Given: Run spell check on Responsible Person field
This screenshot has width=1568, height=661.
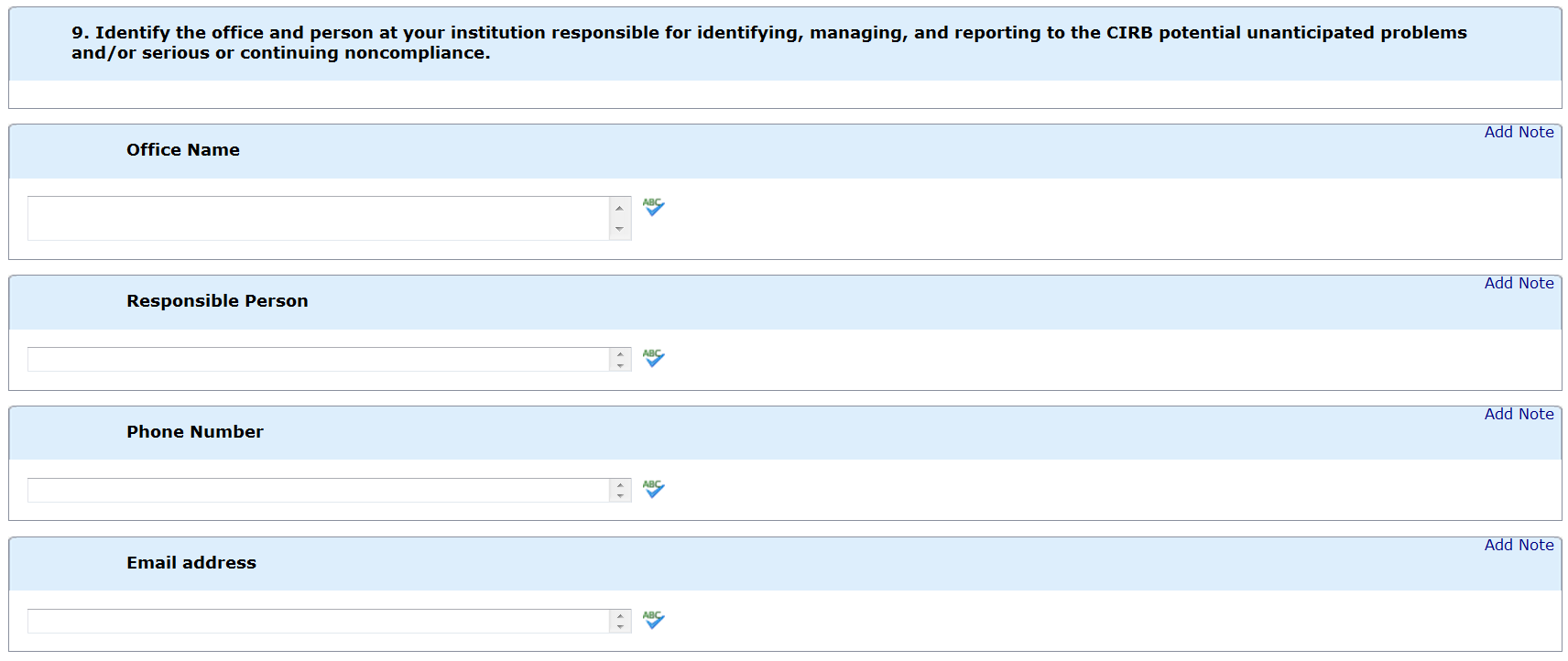Looking at the screenshot, I should pyautogui.click(x=653, y=358).
